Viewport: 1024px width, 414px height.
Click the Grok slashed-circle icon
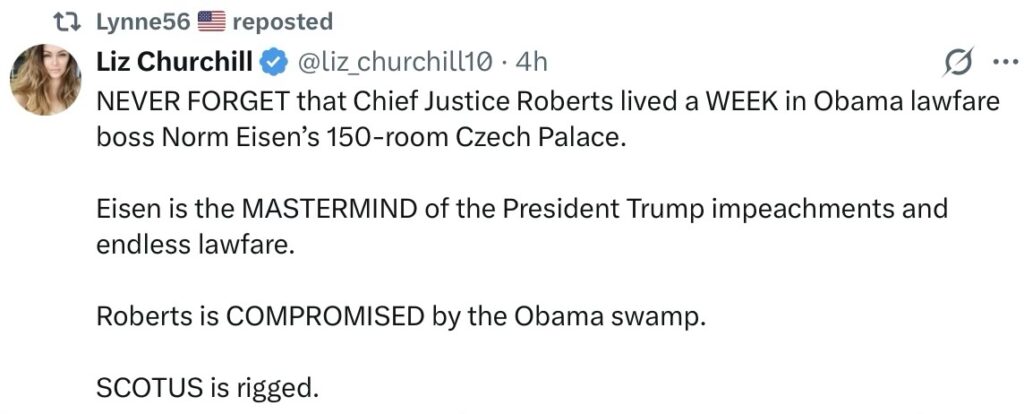945,64
